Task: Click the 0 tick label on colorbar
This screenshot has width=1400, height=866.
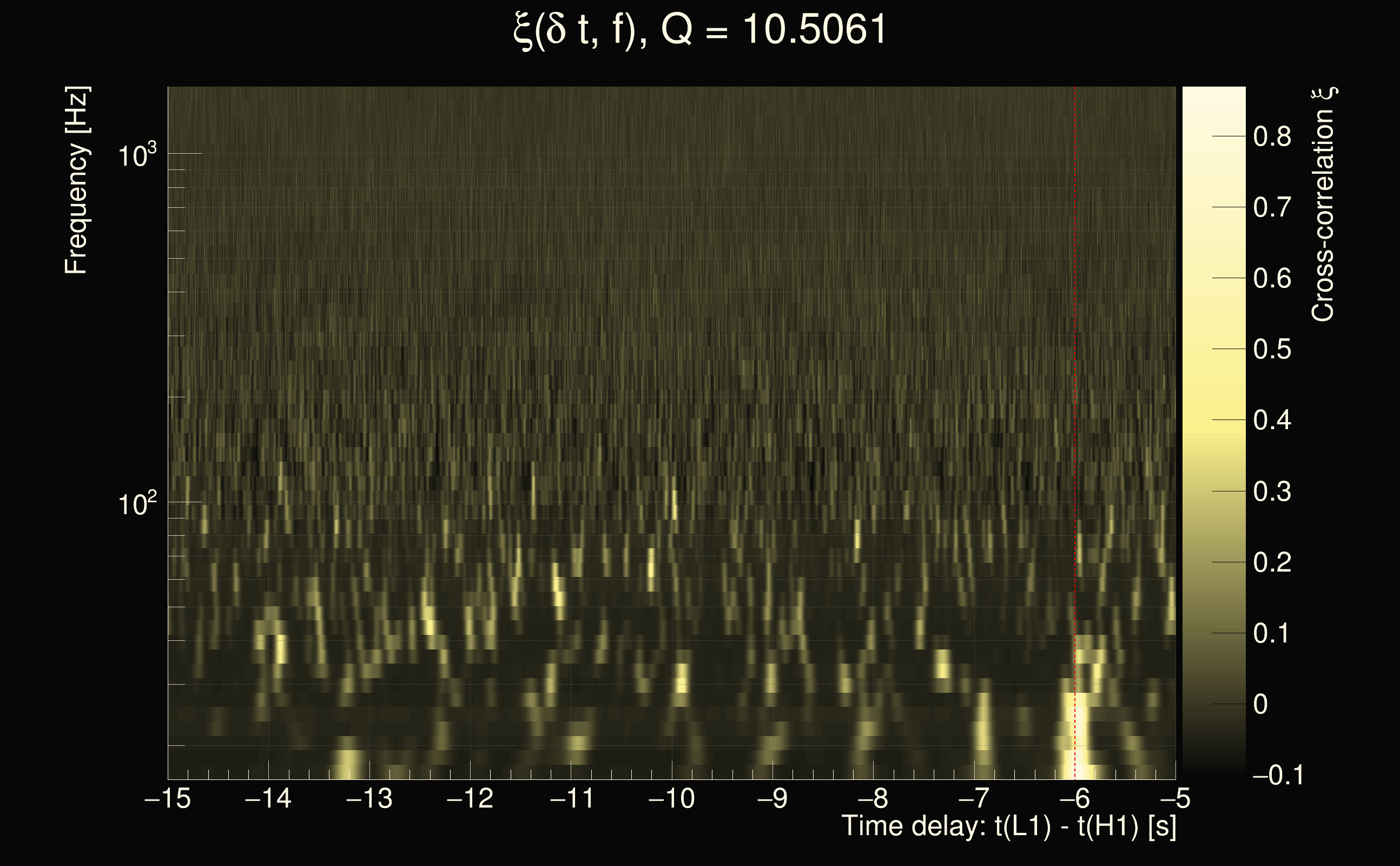Action: click(1260, 705)
